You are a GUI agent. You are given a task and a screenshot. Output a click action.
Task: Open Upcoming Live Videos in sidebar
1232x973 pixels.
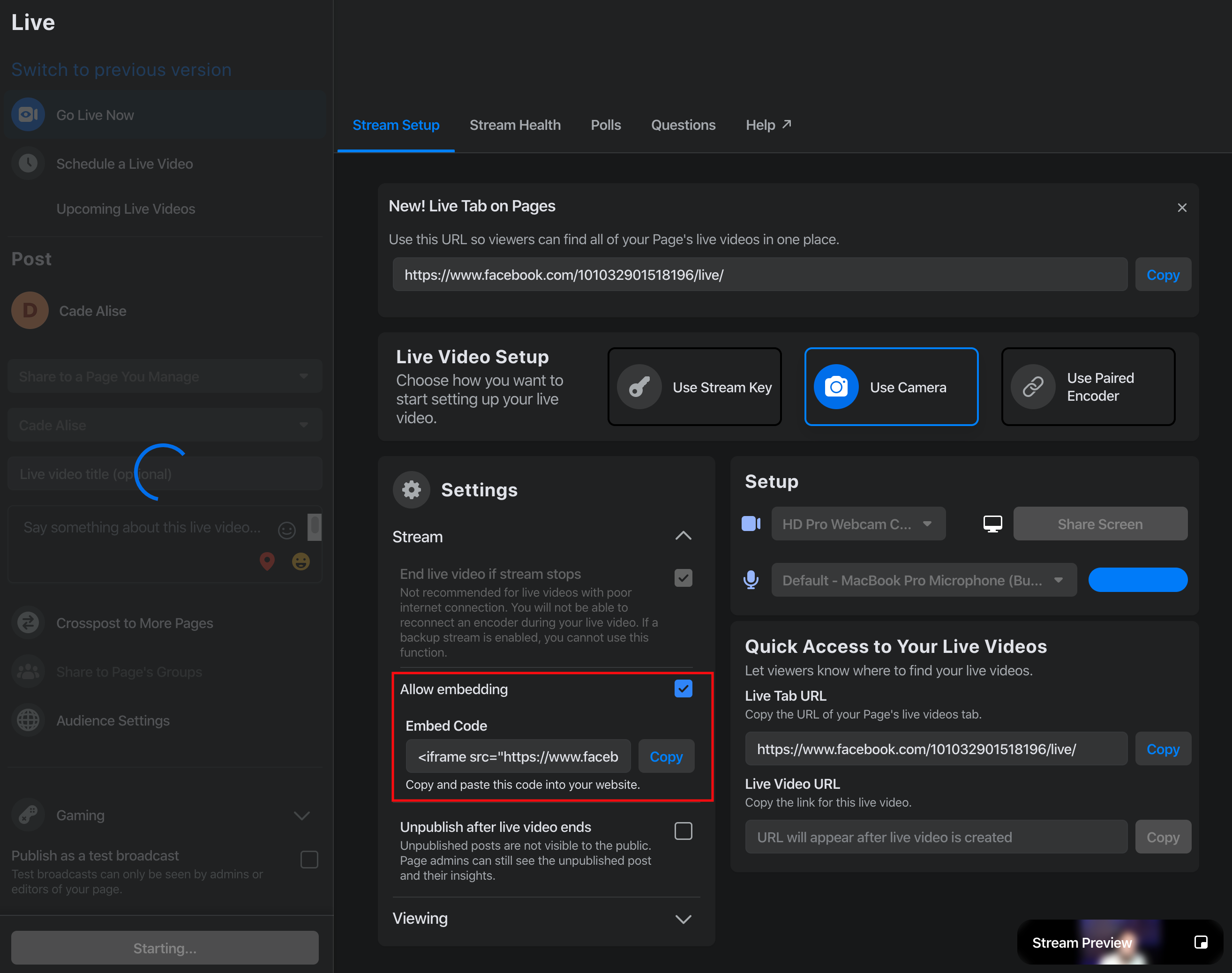(125, 209)
